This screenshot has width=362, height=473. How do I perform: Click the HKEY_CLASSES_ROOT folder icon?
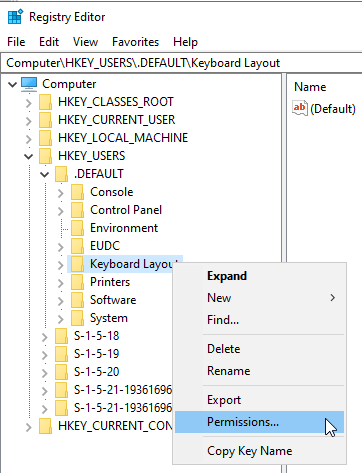click(x=45, y=102)
